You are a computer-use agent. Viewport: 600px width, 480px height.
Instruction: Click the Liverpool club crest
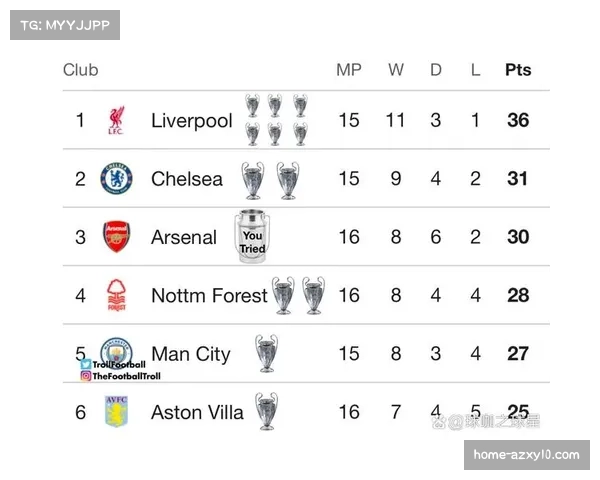pos(116,121)
